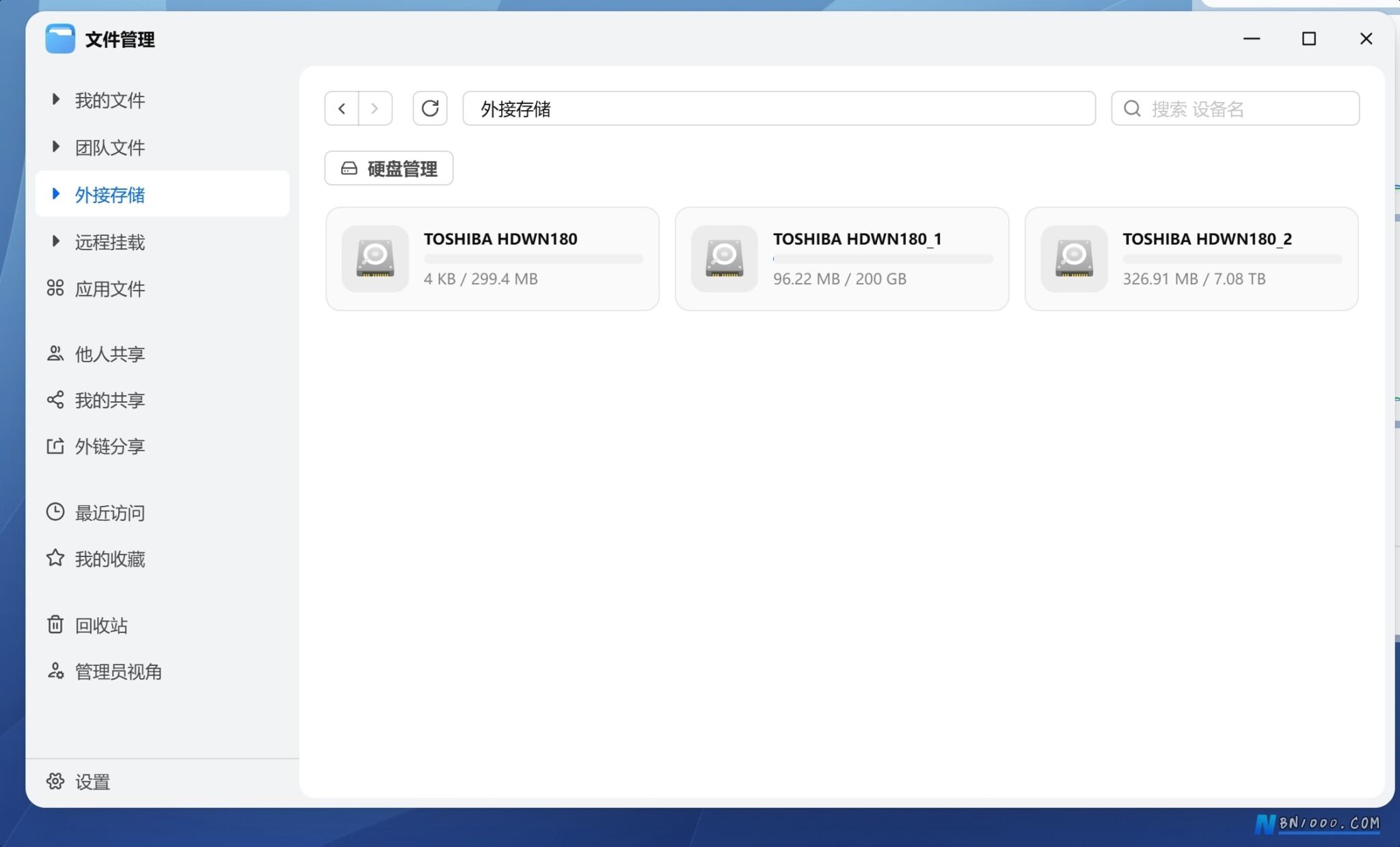Open 我的共享 in the sidebar
1400x847 pixels.
pos(163,401)
